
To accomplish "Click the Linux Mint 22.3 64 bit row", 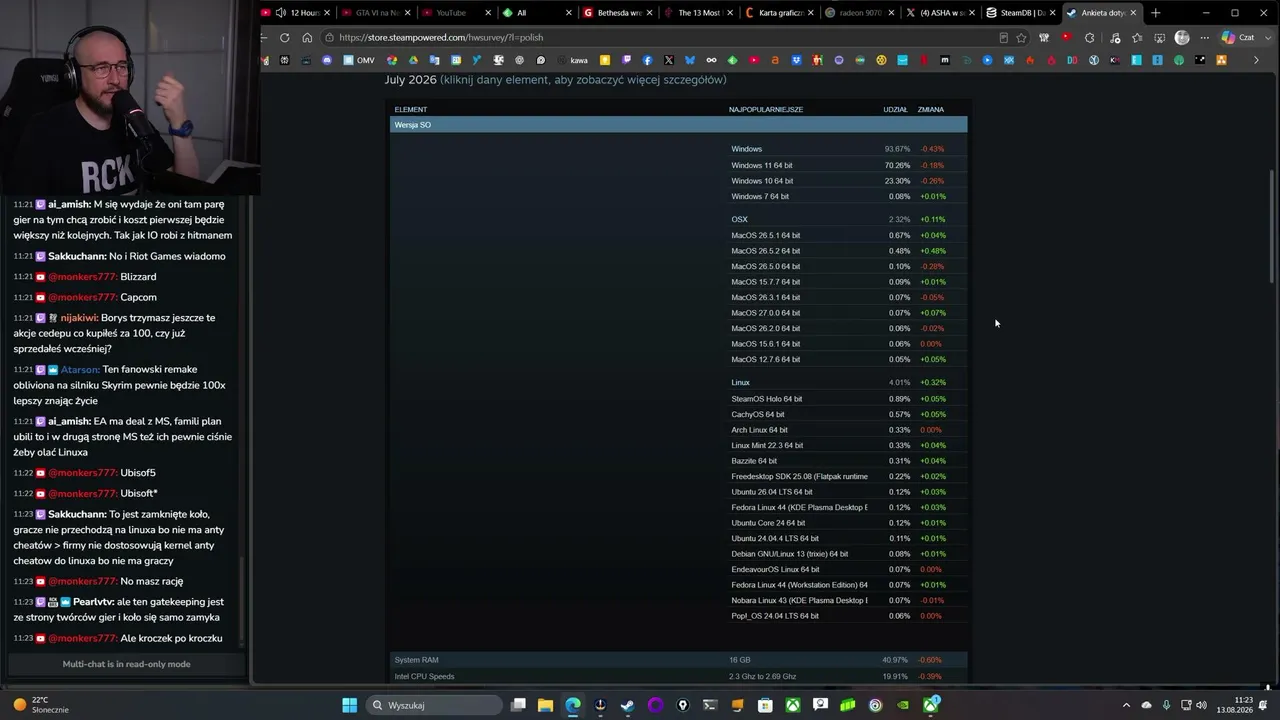I will (x=848, y=445).
